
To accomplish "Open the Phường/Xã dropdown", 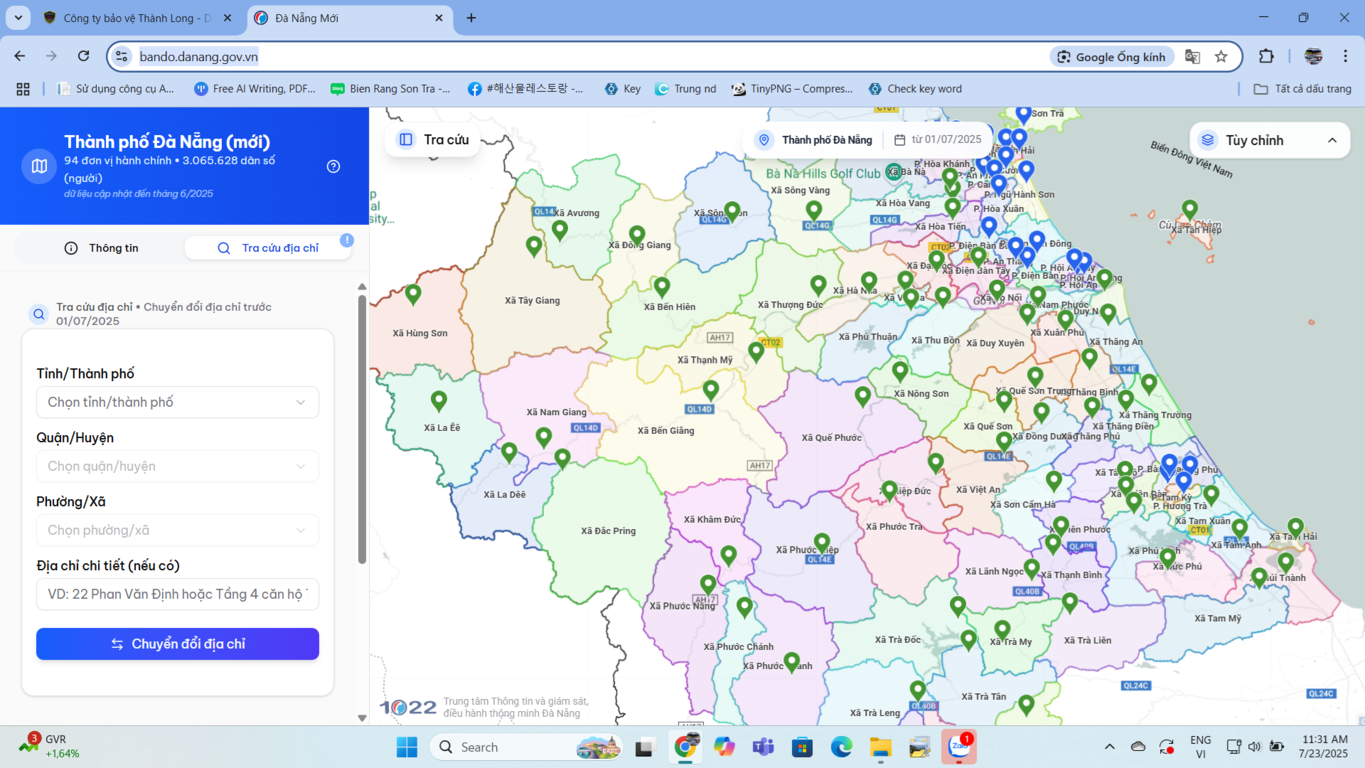I will tap(178, 530).
